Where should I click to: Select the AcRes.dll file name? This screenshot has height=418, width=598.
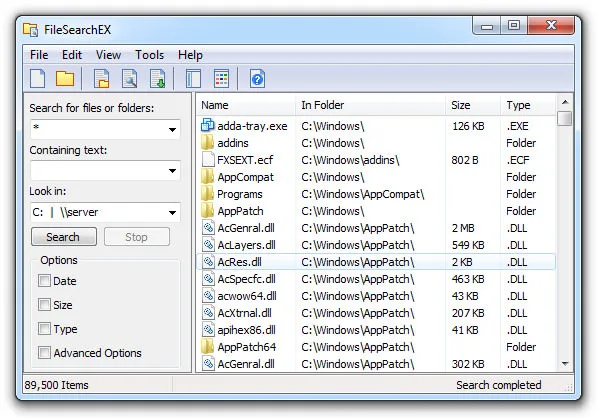[x=240, y=262]
